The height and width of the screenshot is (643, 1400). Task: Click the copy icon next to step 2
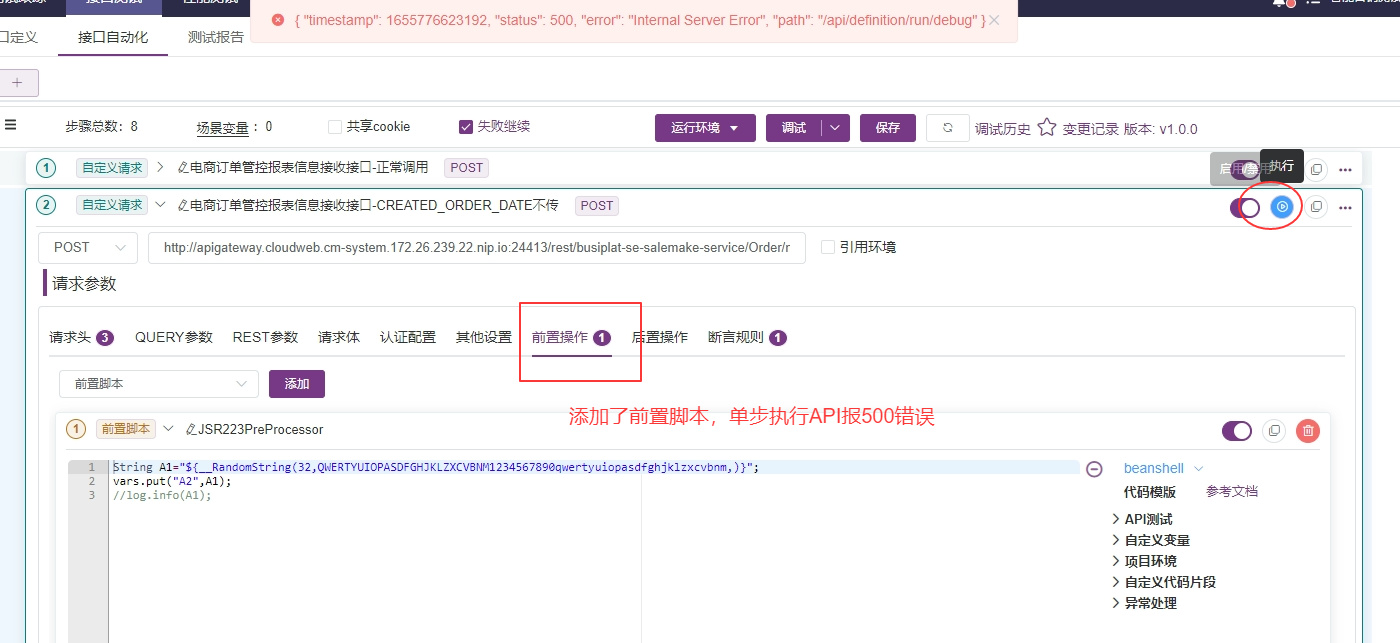[1316, 207]
